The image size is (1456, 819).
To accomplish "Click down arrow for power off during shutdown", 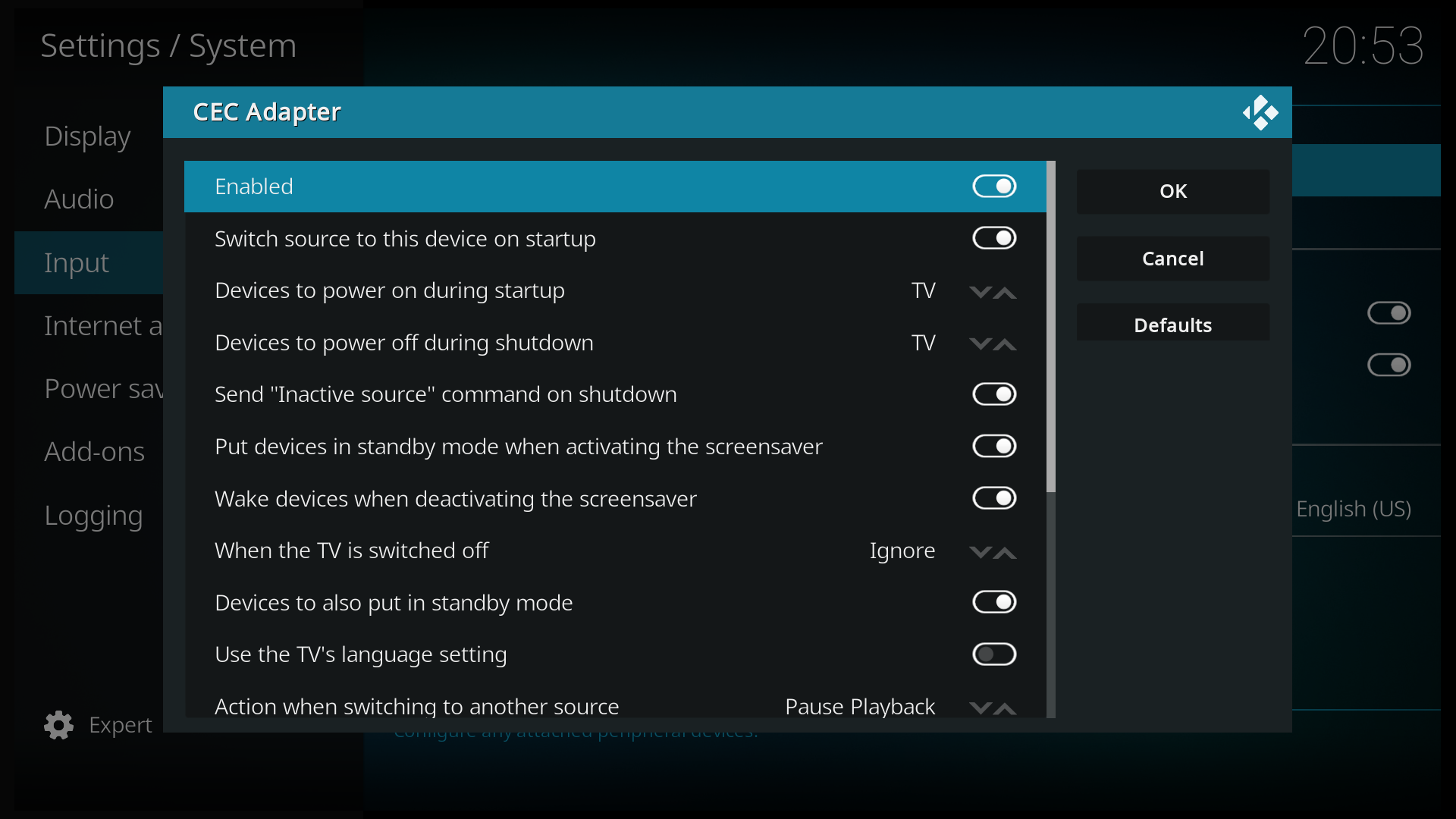I will 980,344.
